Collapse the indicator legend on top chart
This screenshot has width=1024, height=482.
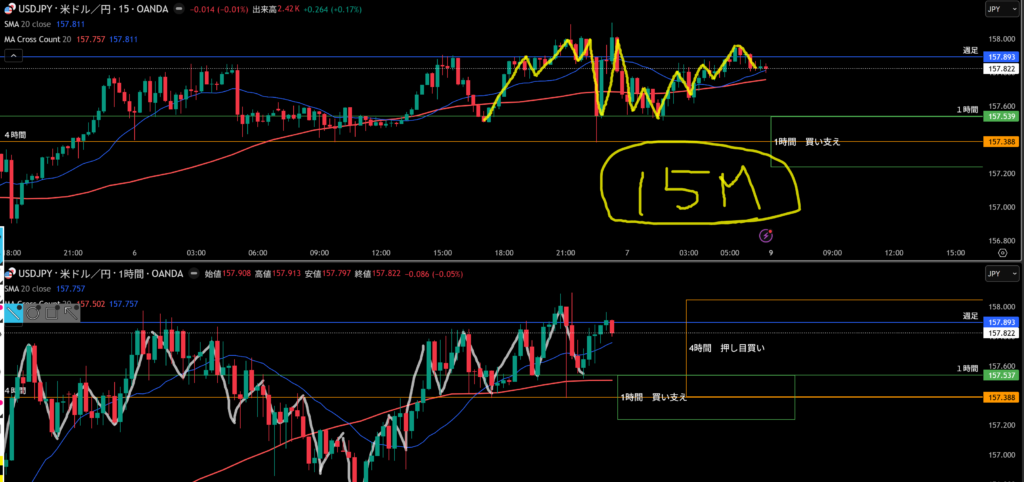pyautogui.click(x=14, y=57)
